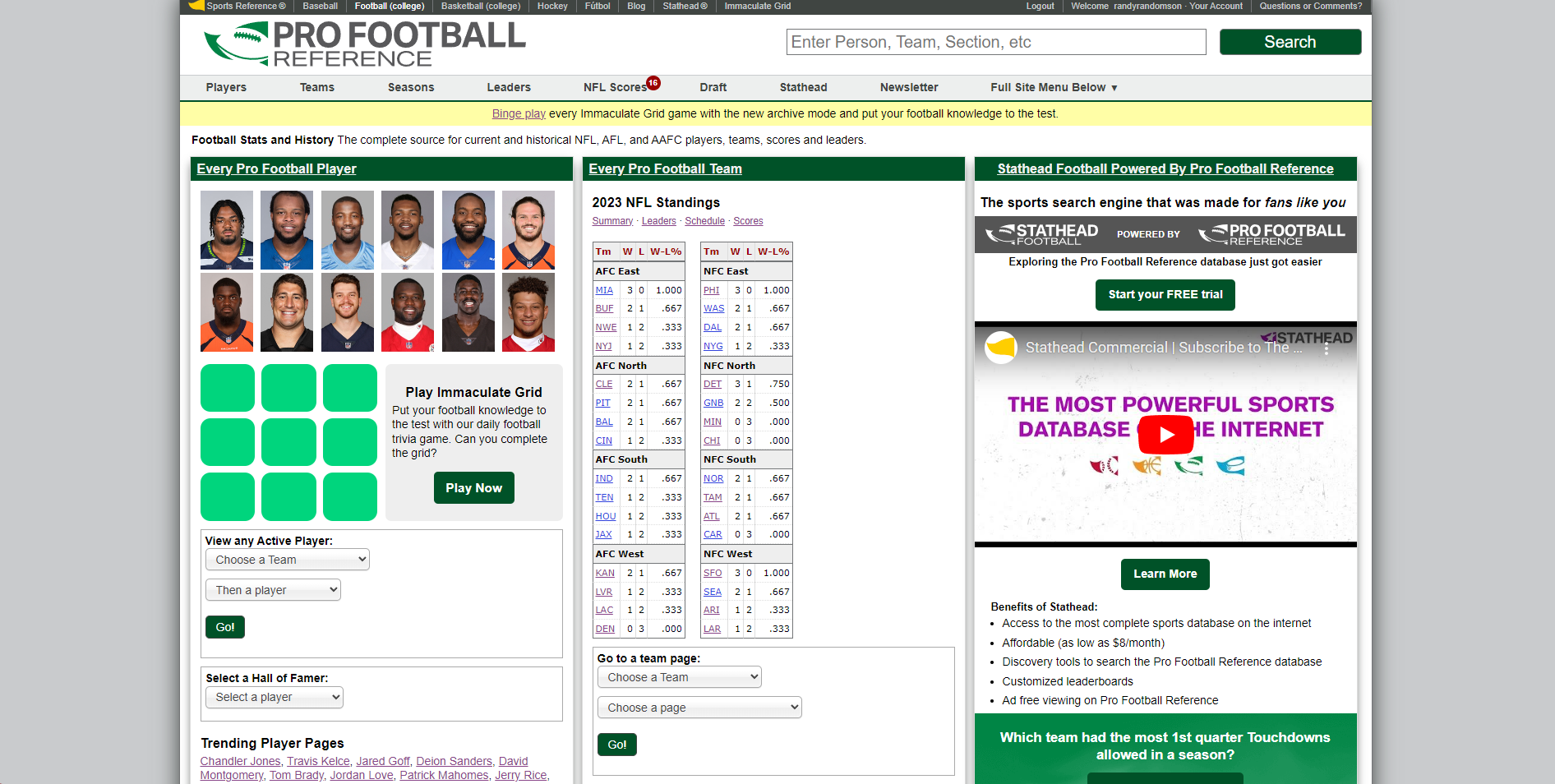This screenshot has height=784, width=1555.
Task: Open the CAR team link
Action: click(713, 534)
